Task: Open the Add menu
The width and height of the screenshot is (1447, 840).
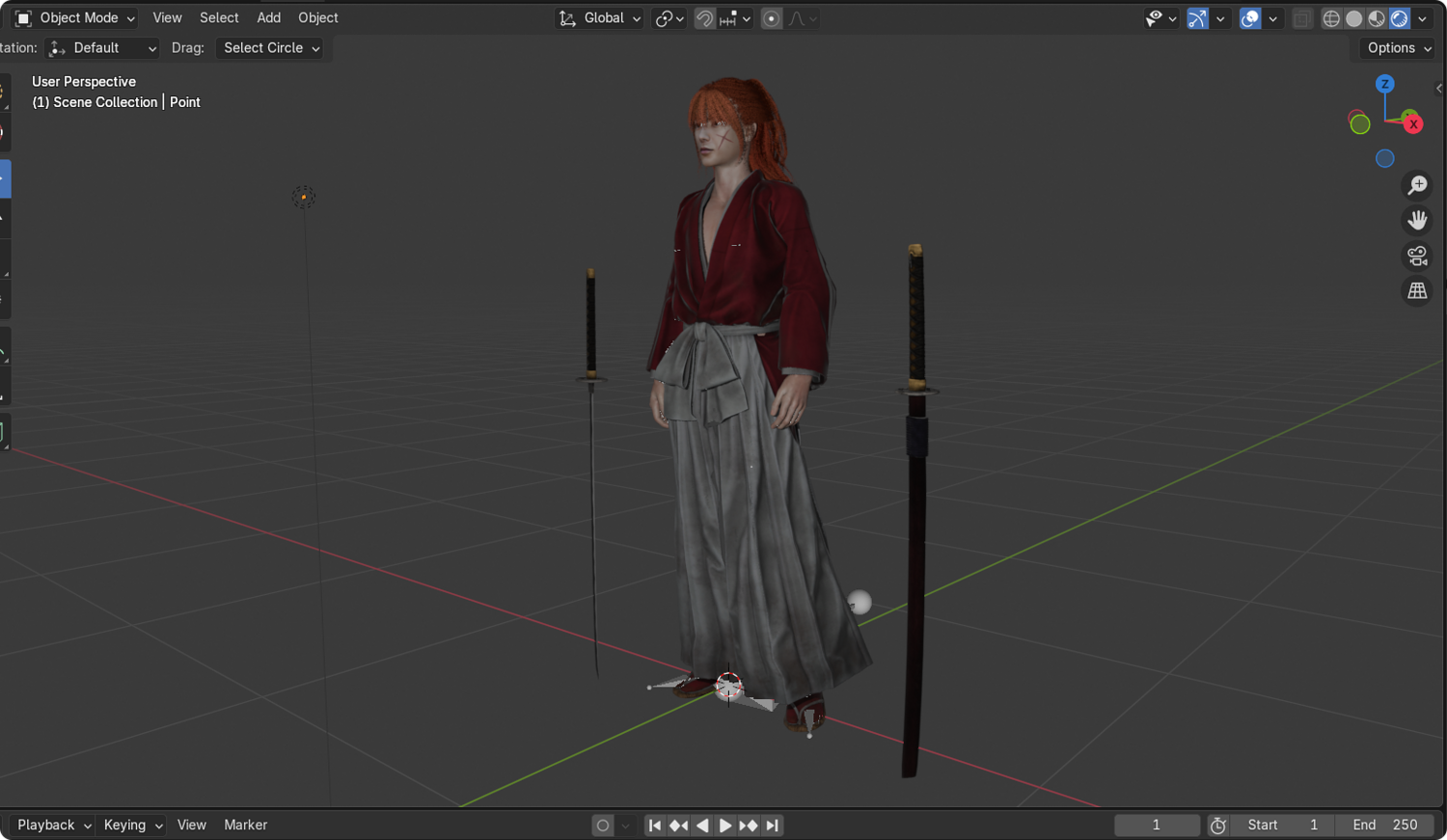Action: click(x=269, y=18)
